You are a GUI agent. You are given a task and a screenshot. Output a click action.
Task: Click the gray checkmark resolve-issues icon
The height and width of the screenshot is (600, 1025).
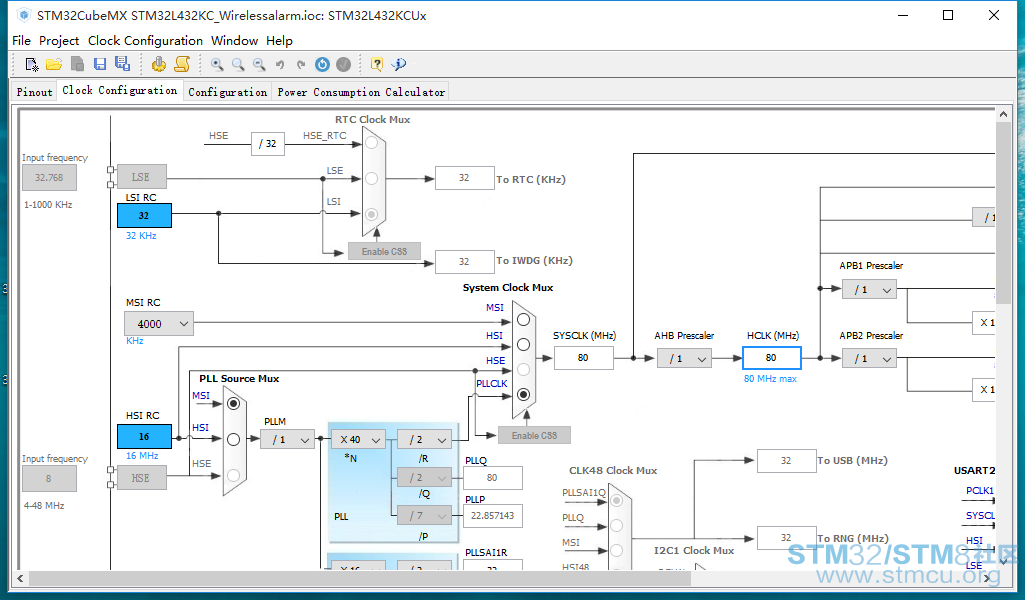[343, 64]
